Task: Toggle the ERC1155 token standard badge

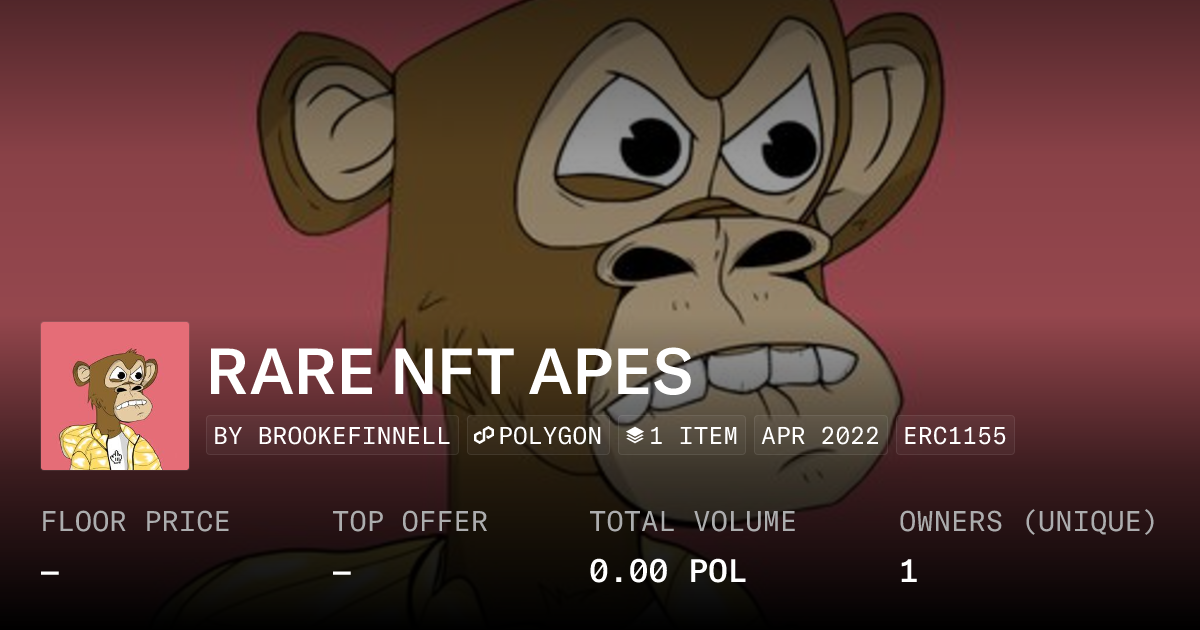Action: click(955, 435)
